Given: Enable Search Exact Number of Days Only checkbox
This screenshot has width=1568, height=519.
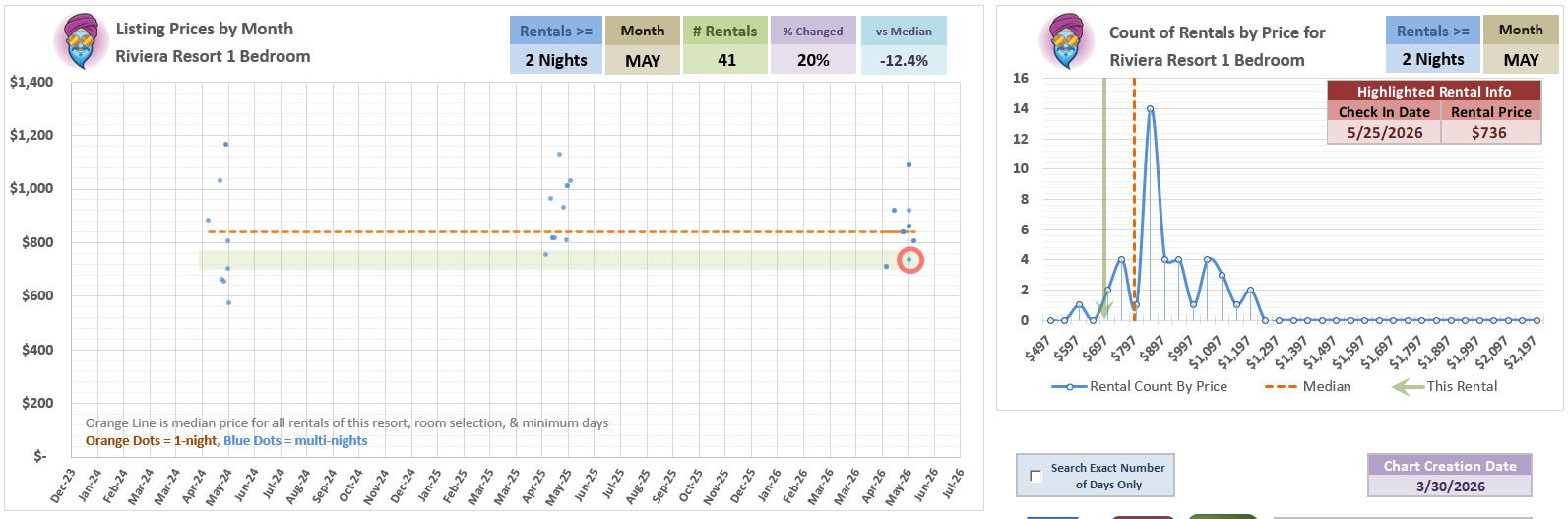Looking at the screenshot, I should coord(1035,476).
